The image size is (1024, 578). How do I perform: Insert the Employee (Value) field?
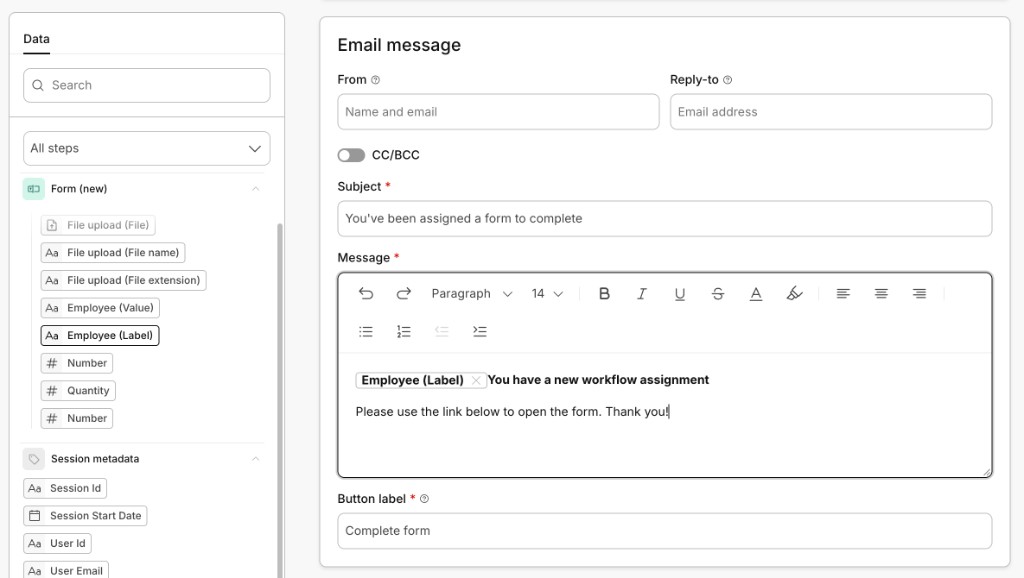tap(101, 308)
